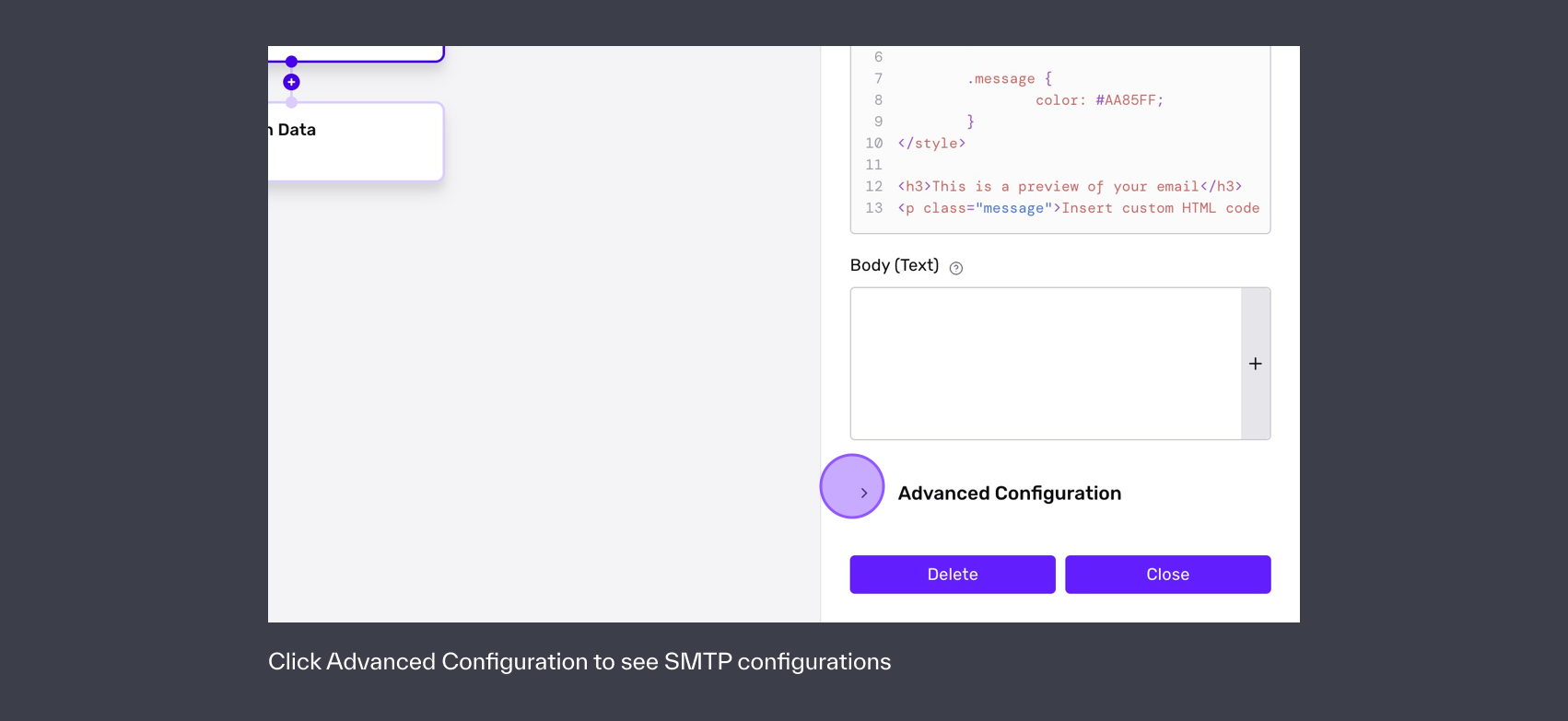Click code line 12 with h3 preview text
Screen dimensions: 1568x721
1071,186
